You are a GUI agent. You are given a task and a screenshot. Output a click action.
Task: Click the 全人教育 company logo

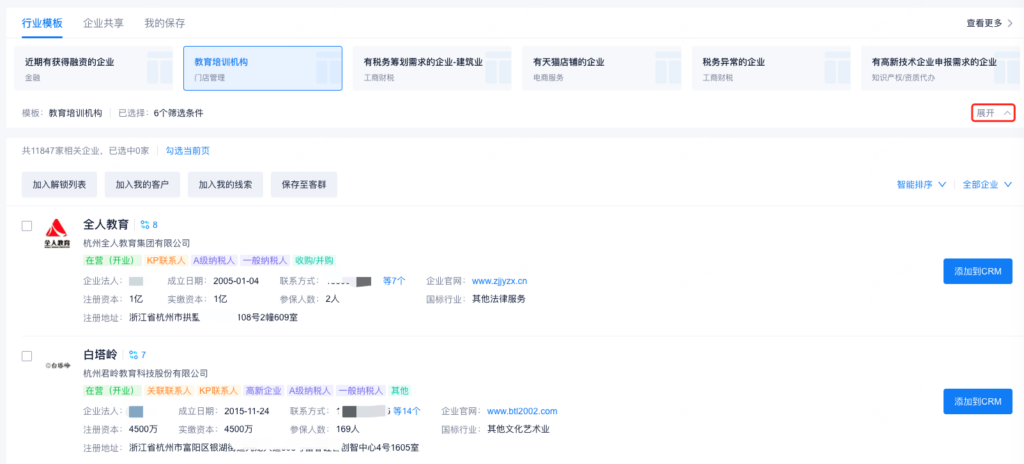pos(57,233)
